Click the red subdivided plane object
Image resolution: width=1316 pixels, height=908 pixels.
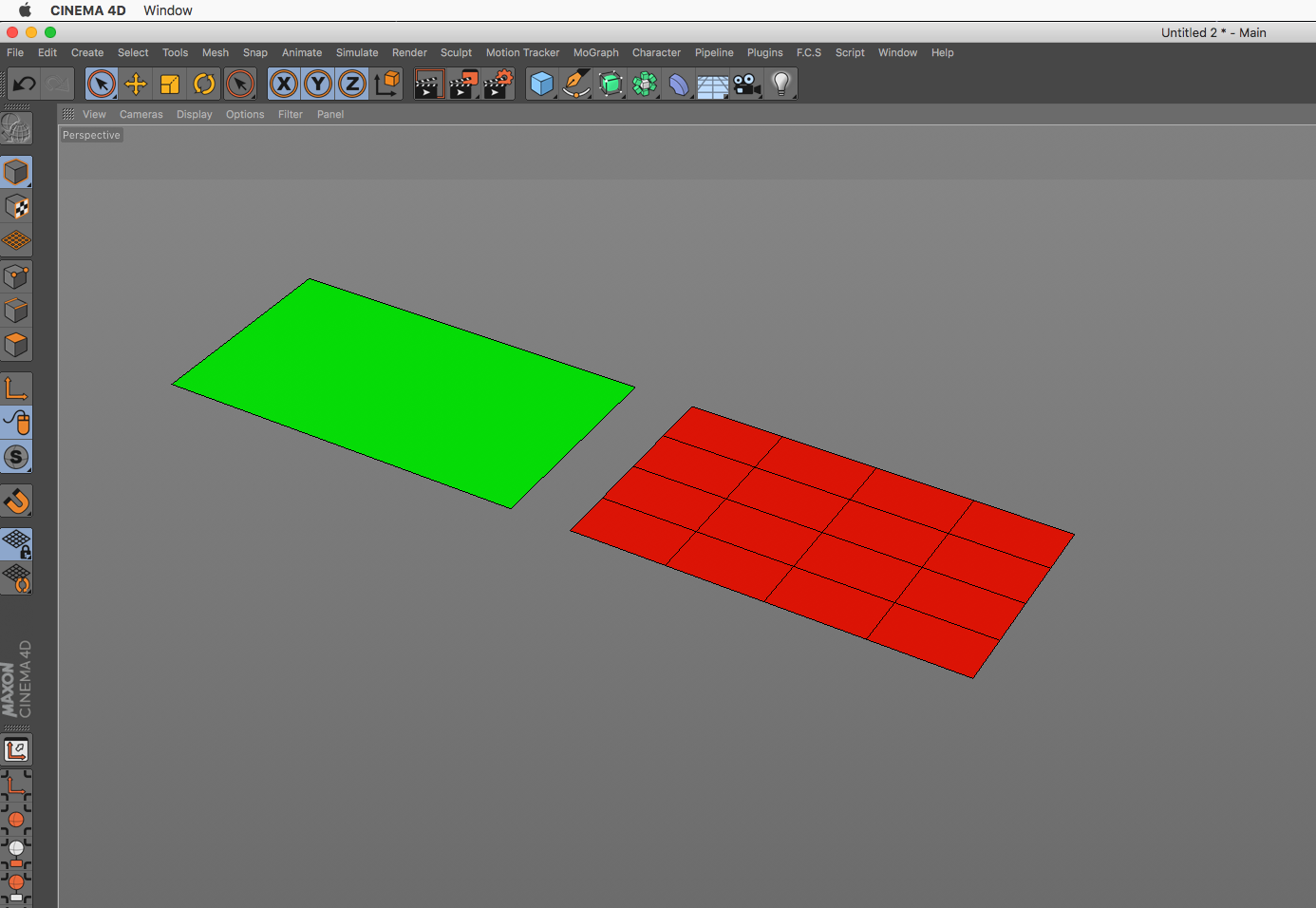[822, 541]
